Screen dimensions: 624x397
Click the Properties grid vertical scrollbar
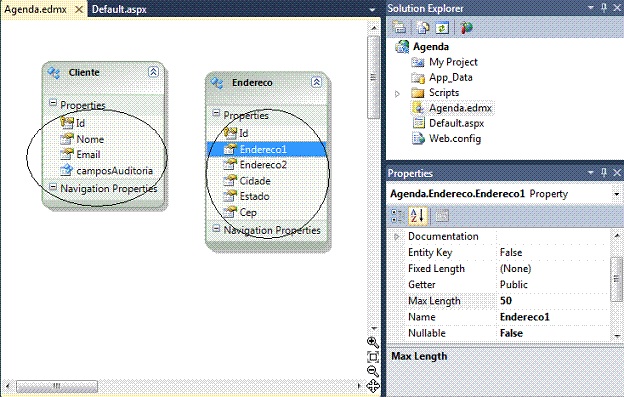coord(616,278)
